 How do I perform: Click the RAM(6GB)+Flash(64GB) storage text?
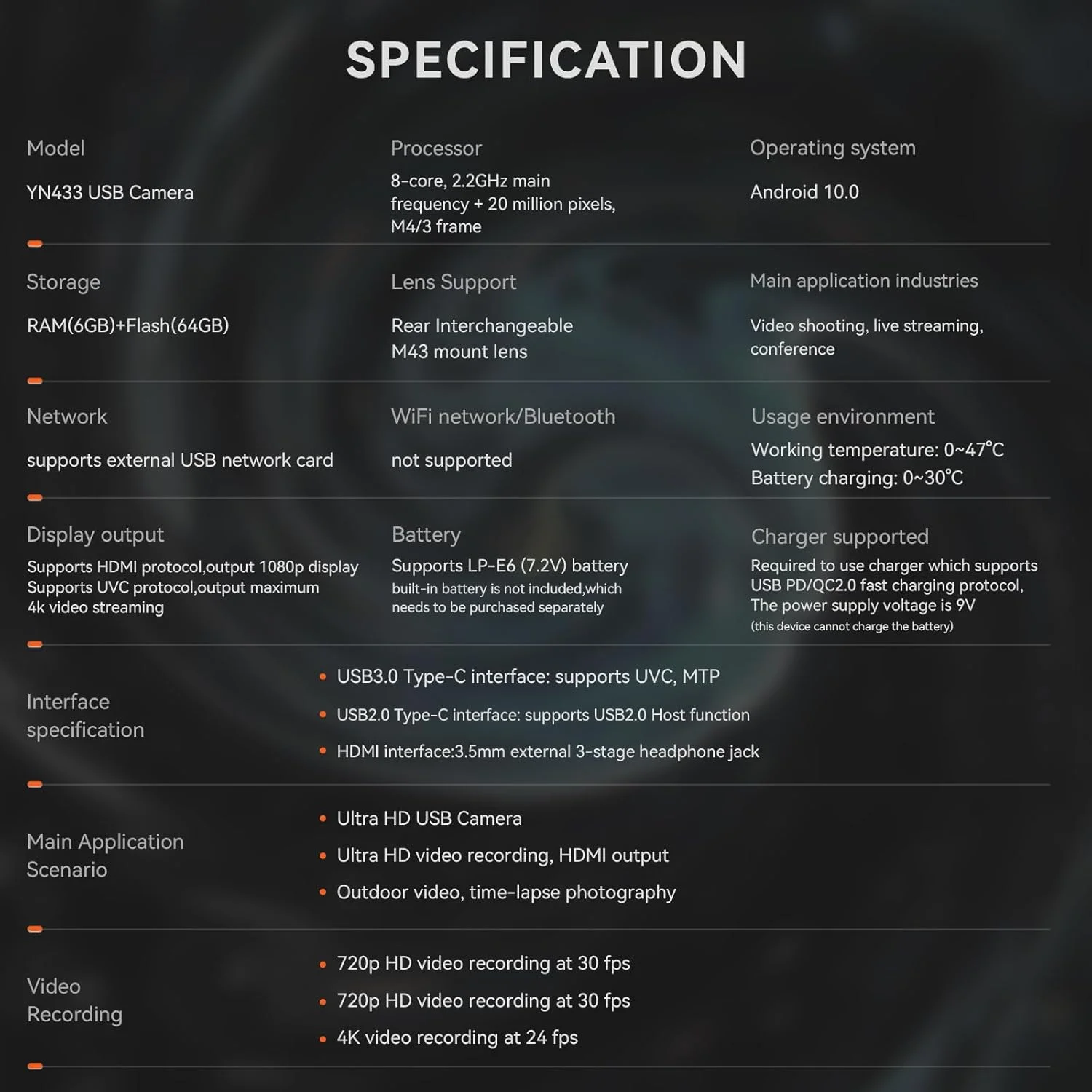127,325
